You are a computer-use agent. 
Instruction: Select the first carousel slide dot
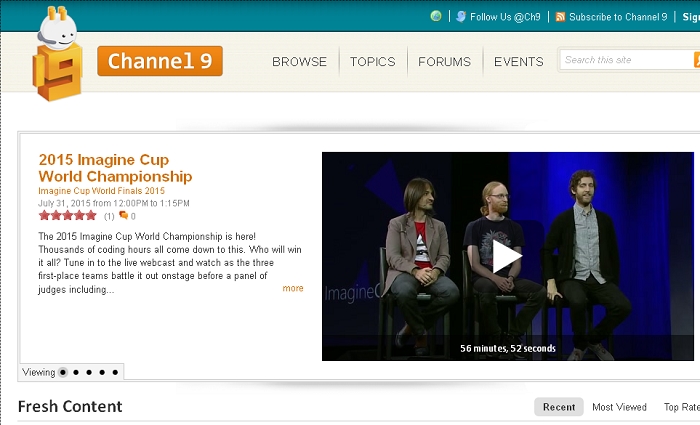click(x=63, y=372)
